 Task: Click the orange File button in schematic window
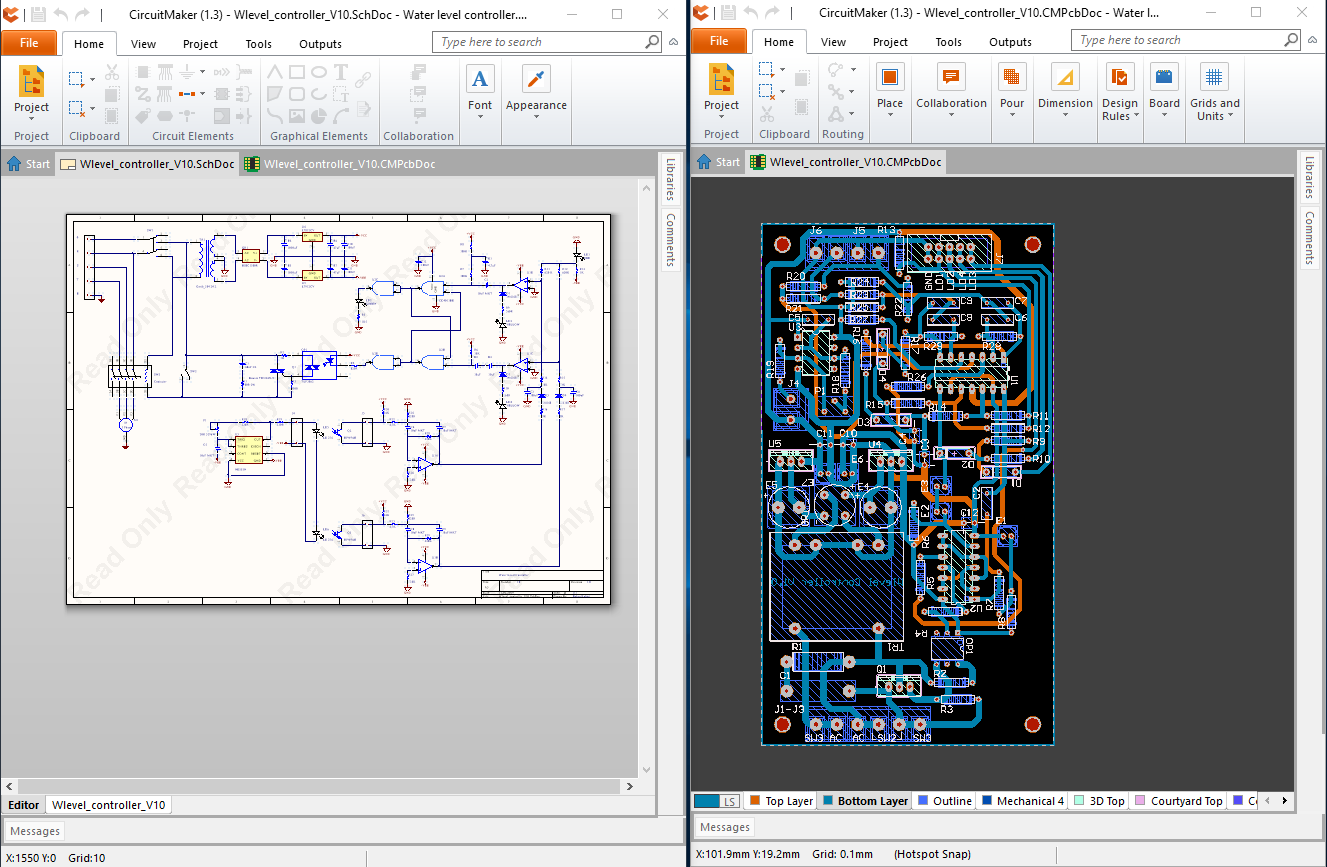(29, 43)
